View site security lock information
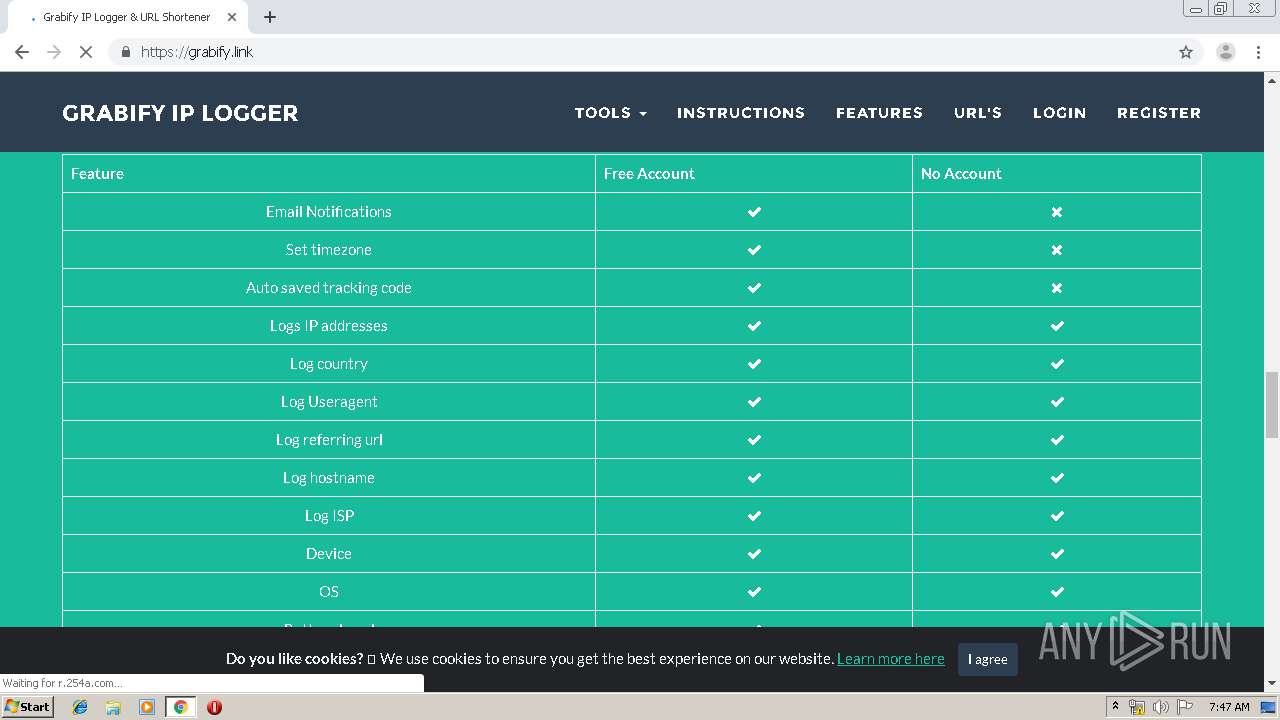This screenshot has height=720, width=1280. tap(125, 52)
